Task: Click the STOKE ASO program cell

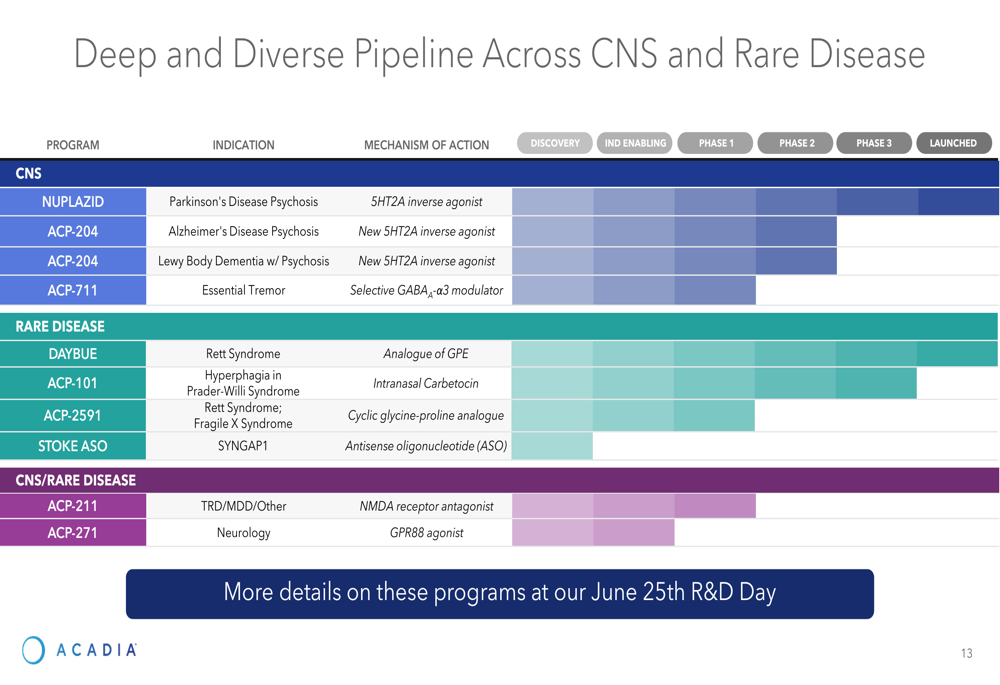Action: tap(73, 446)
